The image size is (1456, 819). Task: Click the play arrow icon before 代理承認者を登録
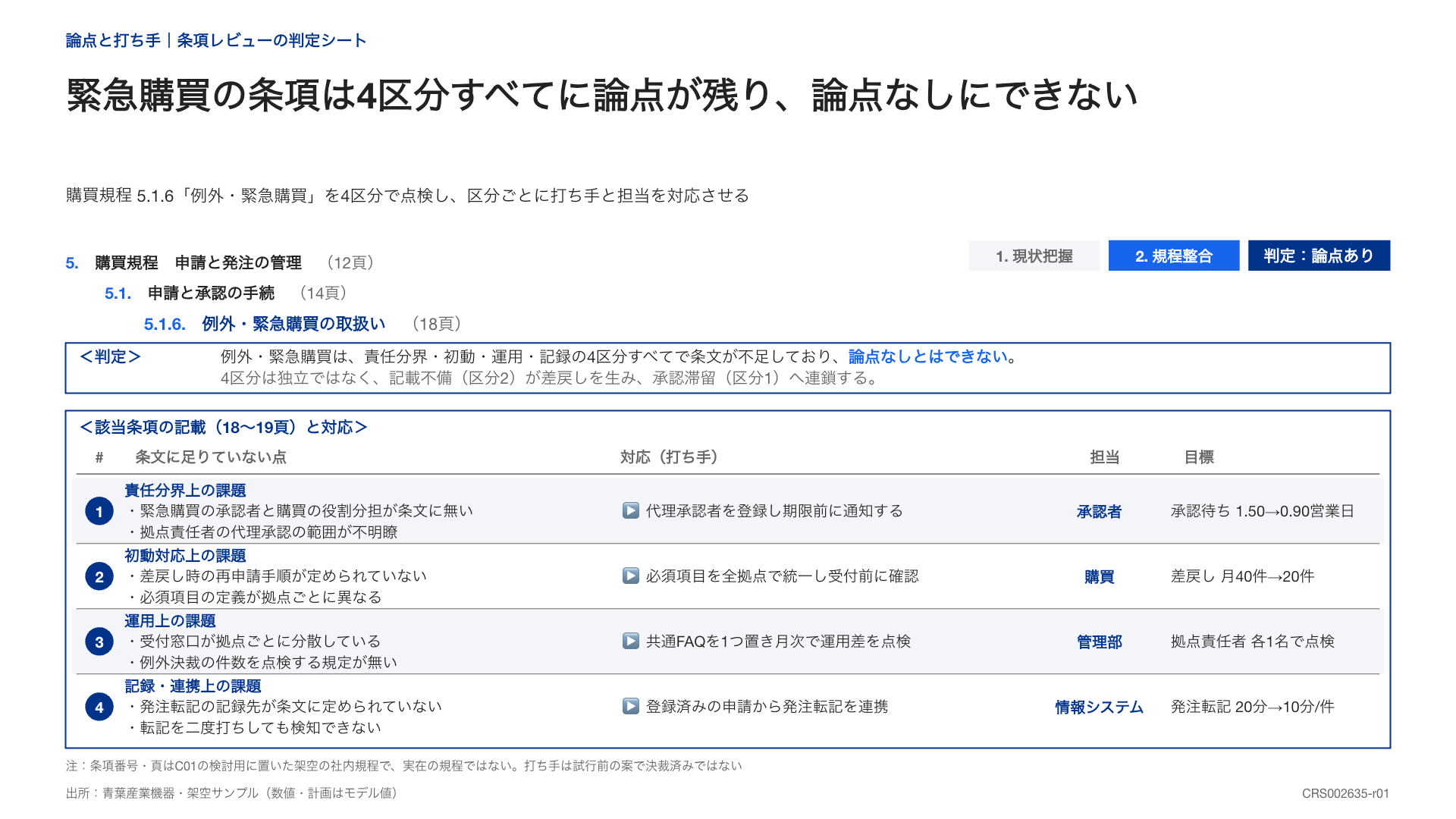[630, 510]
